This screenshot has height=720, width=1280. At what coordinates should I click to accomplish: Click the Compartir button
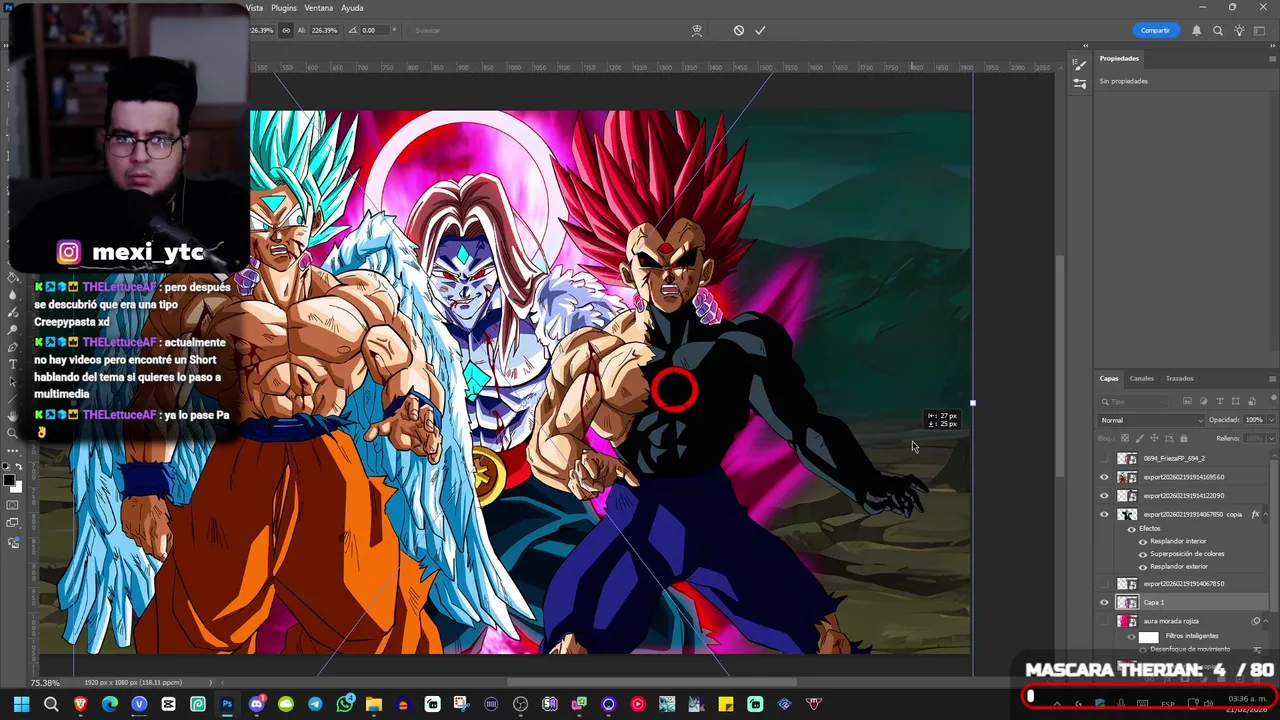(1155, 30)
